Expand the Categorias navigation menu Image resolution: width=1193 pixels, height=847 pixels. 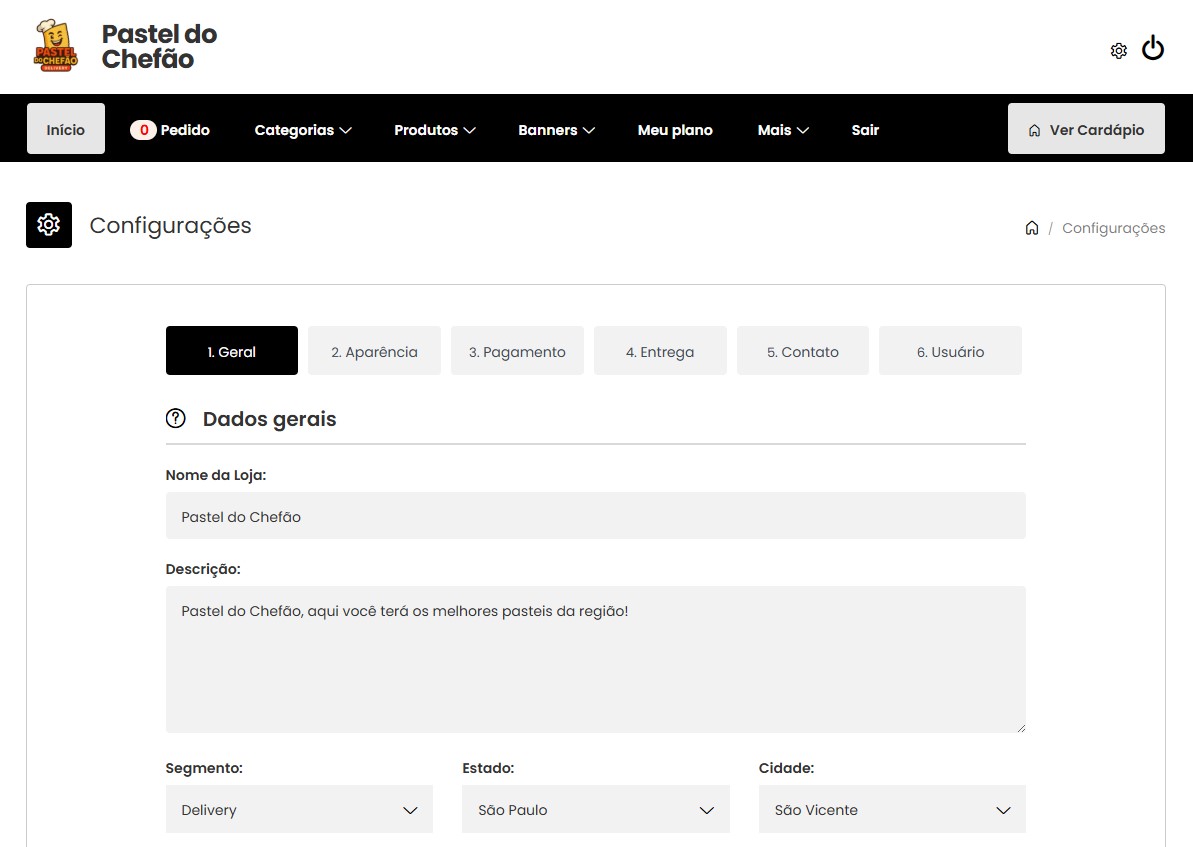302,130
